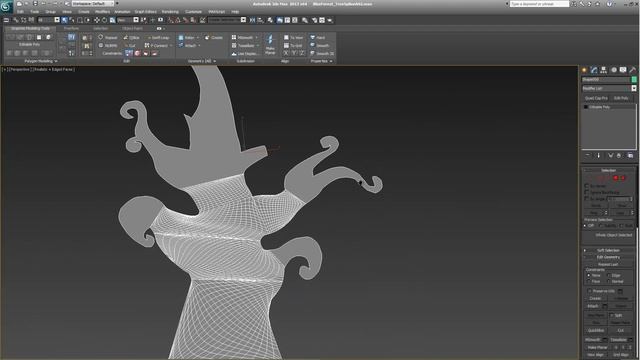Click the QuickSlice button in panel
This screenshot has width=640, height=360.
(x=596, y=330)
